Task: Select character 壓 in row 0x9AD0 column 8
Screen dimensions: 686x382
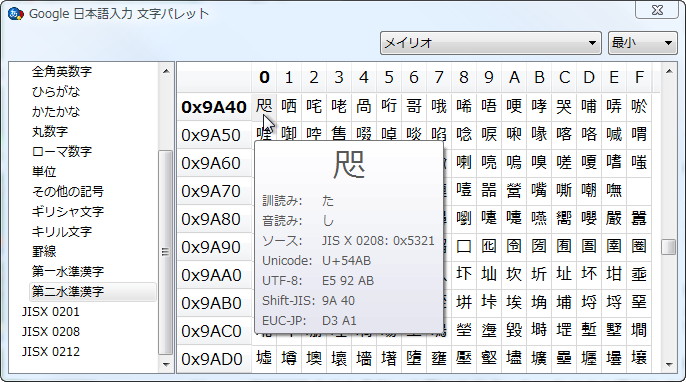Action: tap(464, 358)
